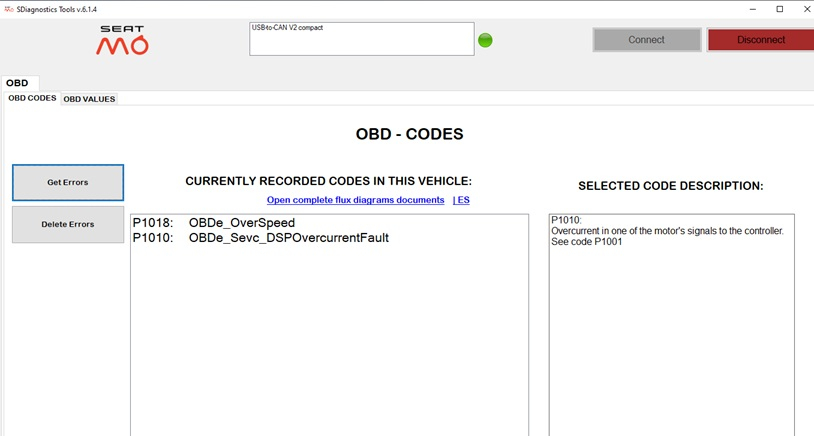Click the Delete Errors button
The image size is (814, 436).
(68, 224)
